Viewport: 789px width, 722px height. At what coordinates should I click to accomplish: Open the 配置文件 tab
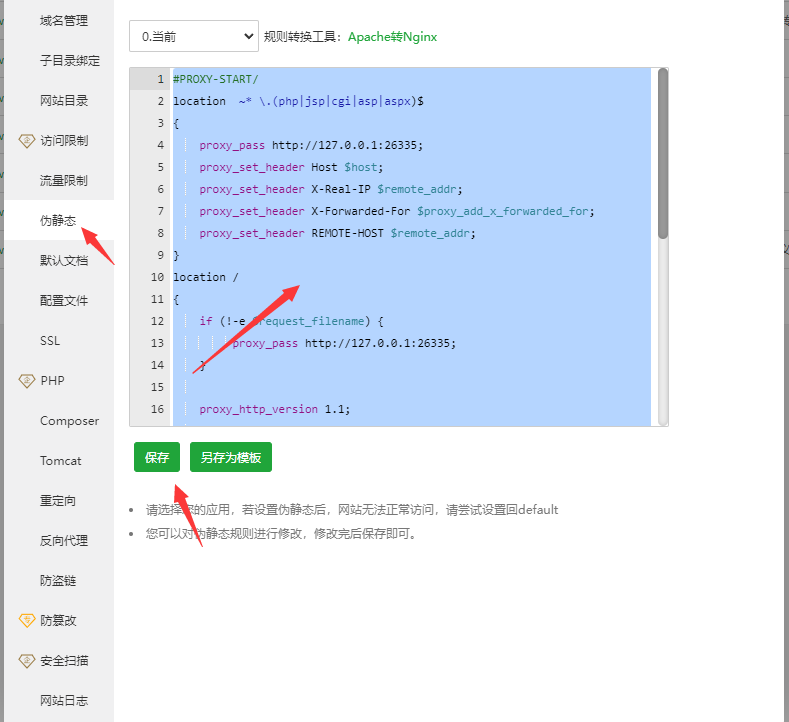click(64, 300)
